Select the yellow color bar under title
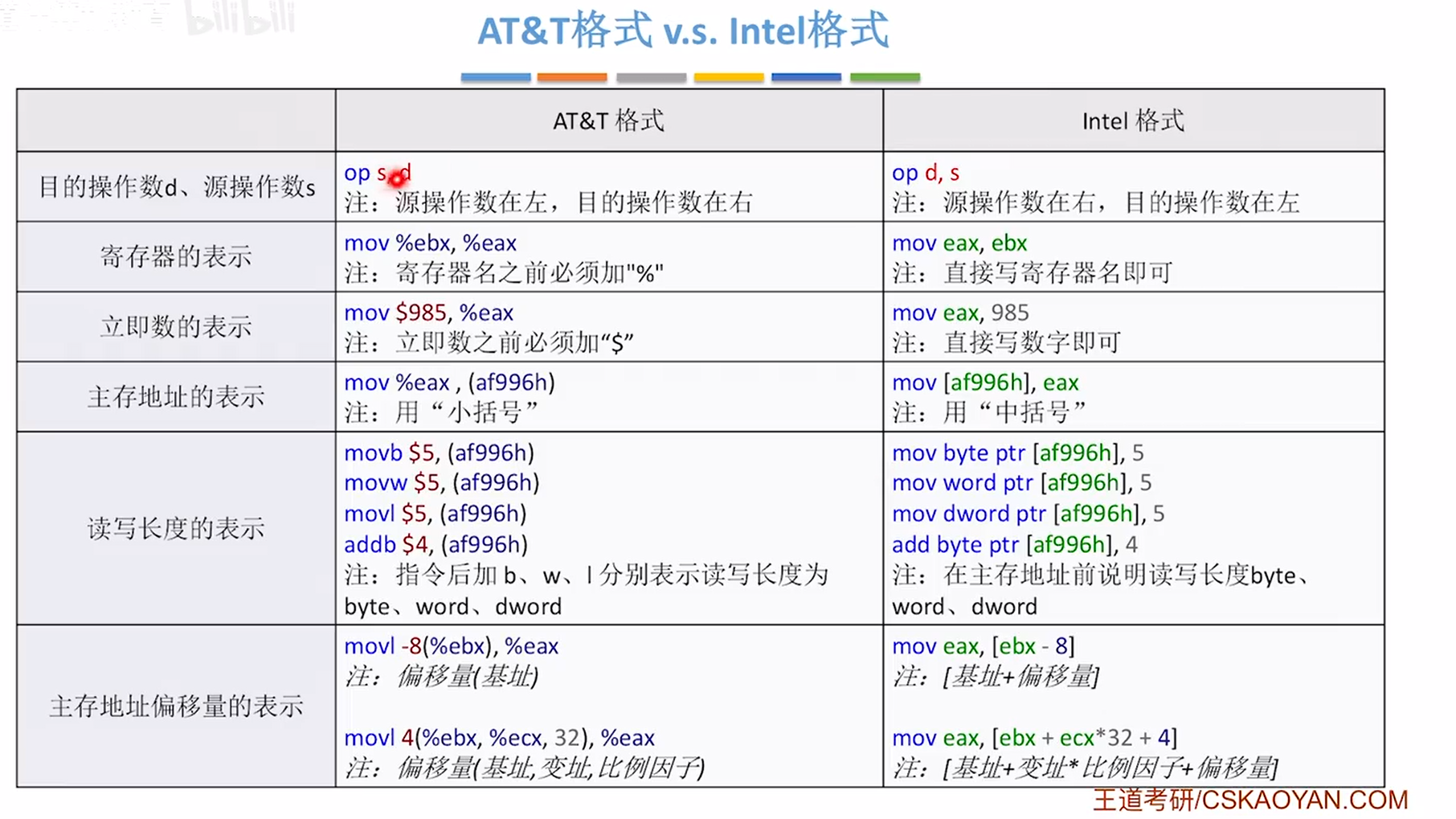This screenshot has height=819, width=1456. click(729, 77)
